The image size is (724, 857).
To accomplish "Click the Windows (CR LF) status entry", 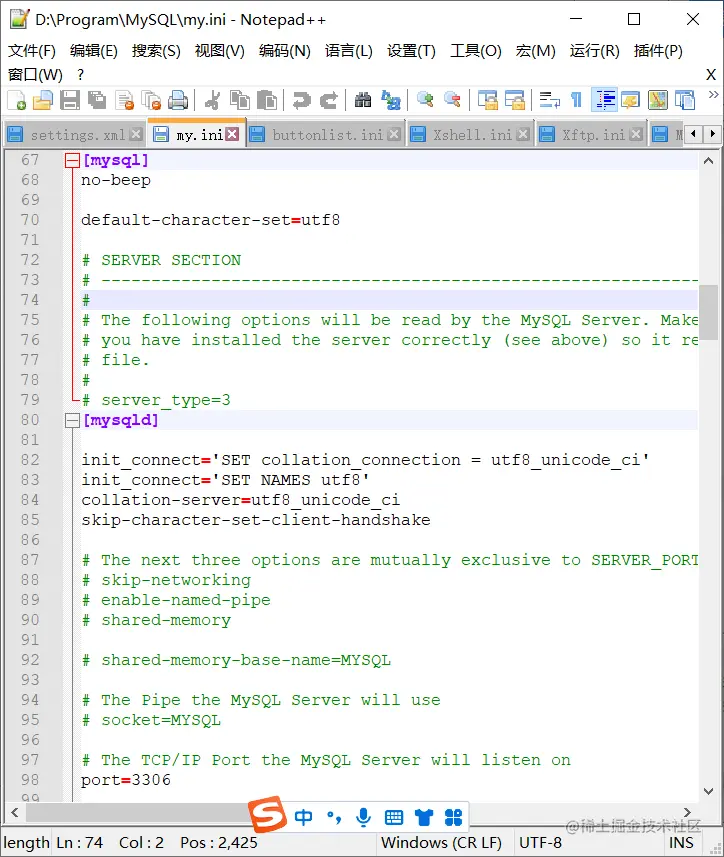I will (x=442, y=843).
